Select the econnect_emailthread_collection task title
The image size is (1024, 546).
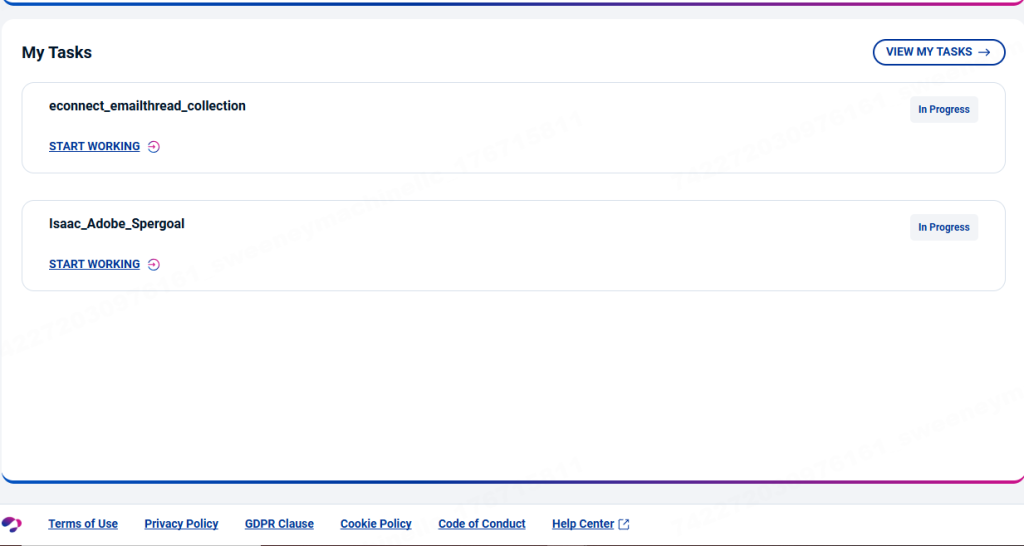coord(147,106)
